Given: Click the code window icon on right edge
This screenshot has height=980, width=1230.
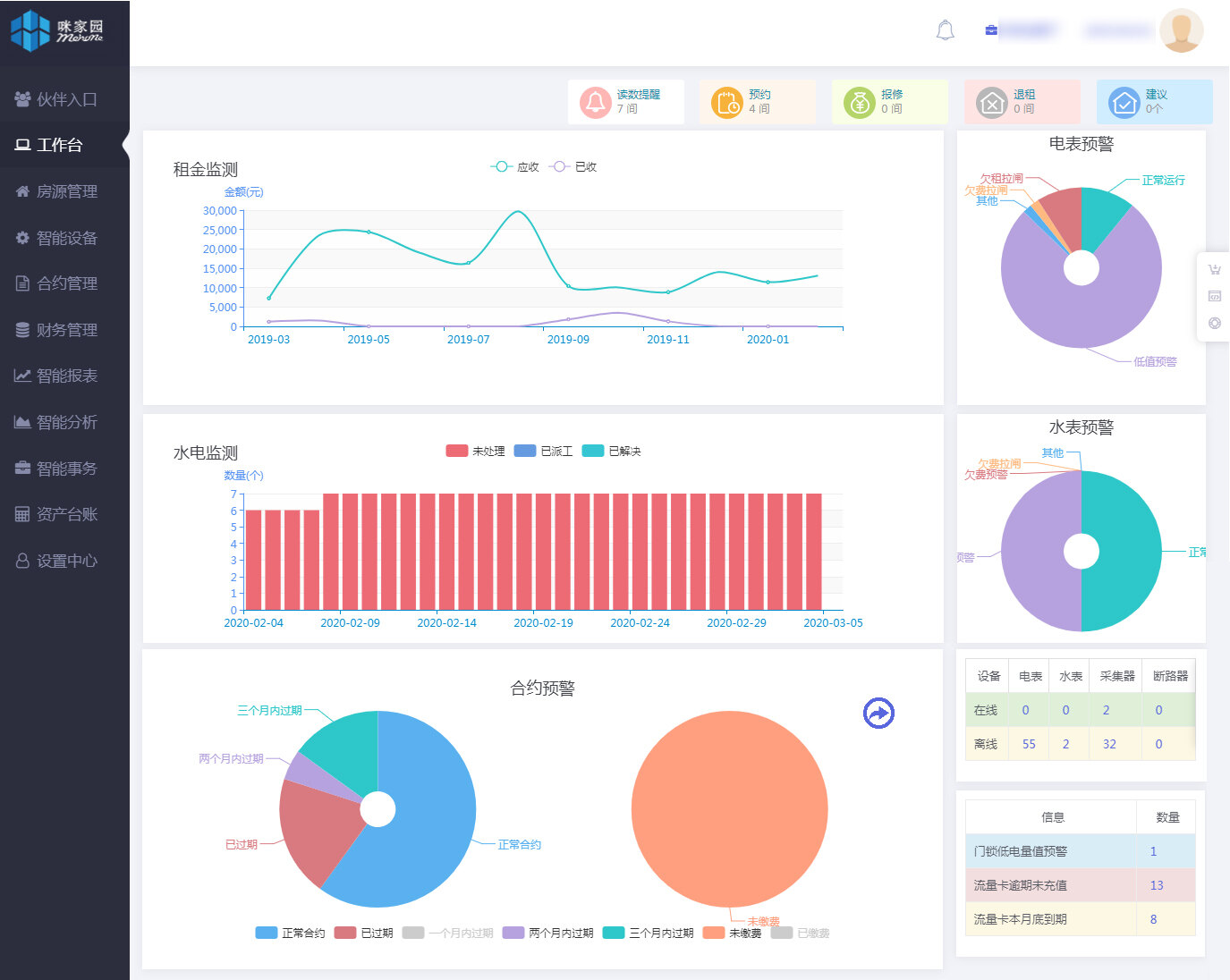Looking at the screenshot, I should (1214, 296).
